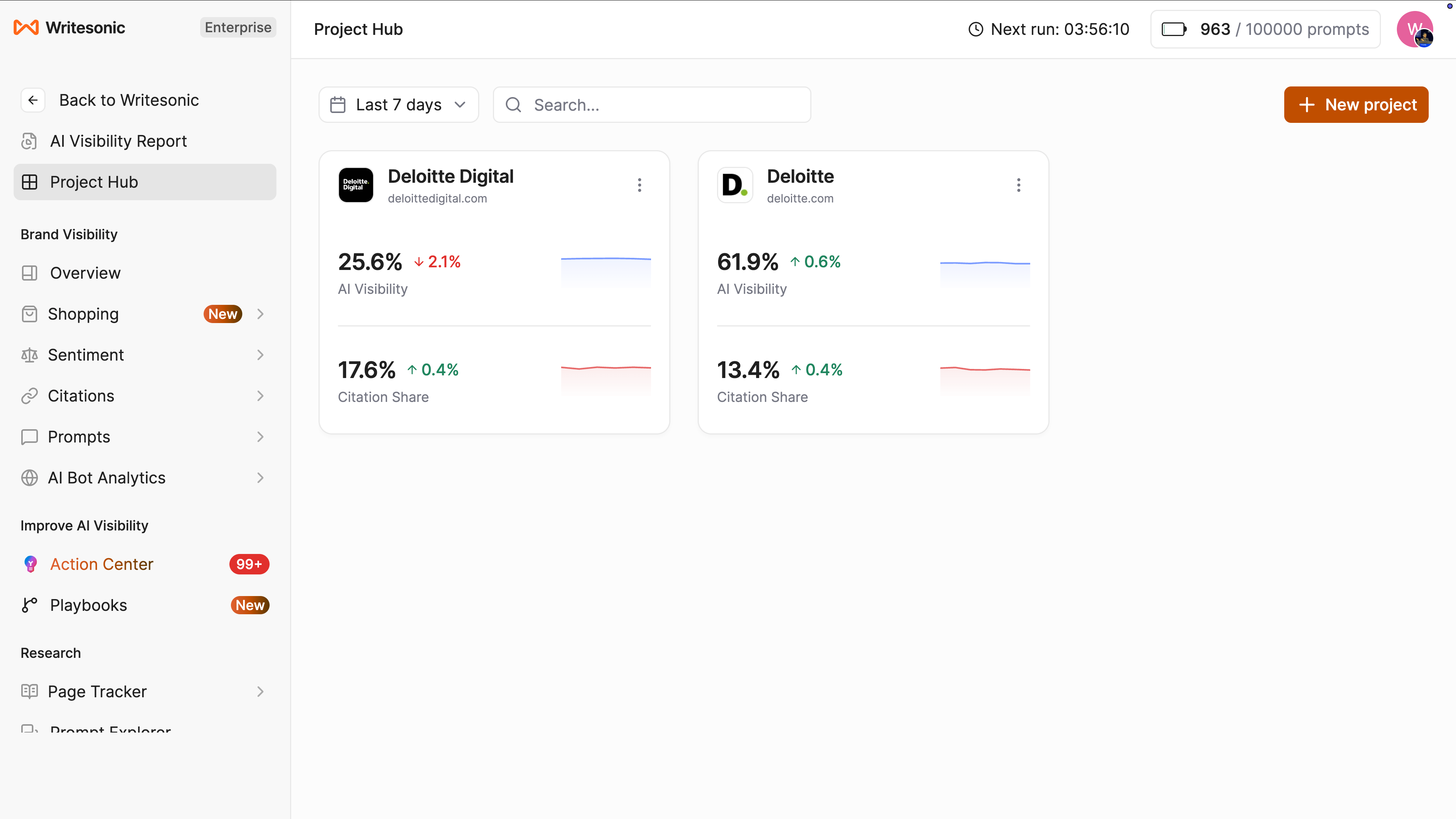
Task: Click Deloitte 61.9% AI Visibility value
Action: click(x=748, y=262)
